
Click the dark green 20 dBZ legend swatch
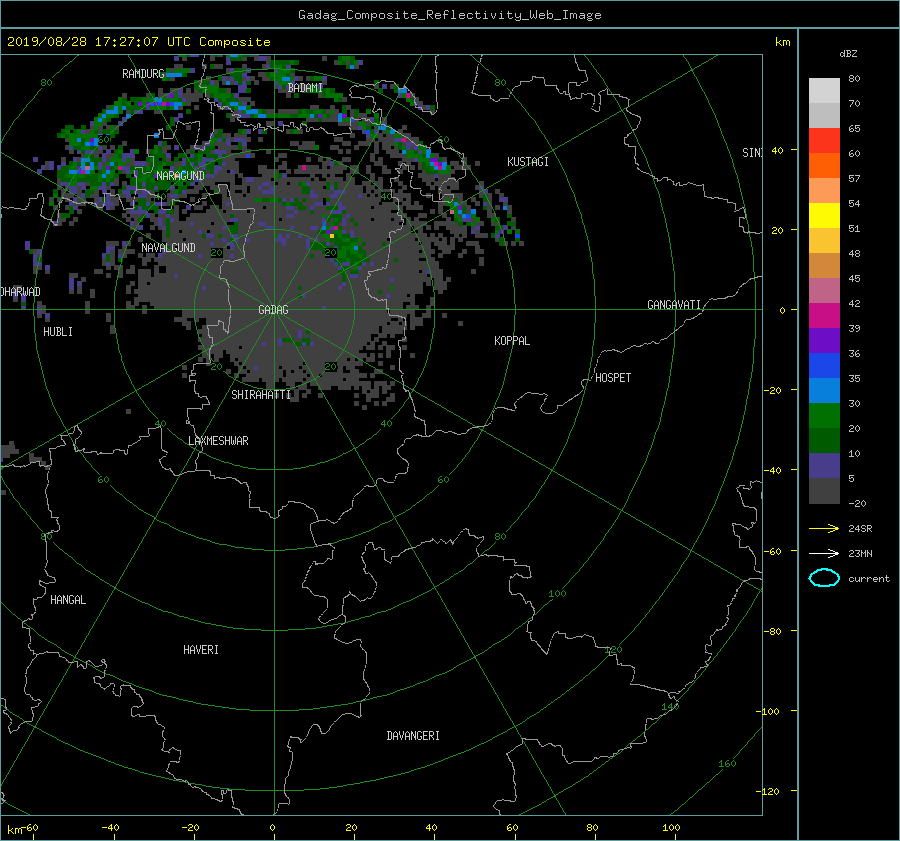(x=824, y=441)
